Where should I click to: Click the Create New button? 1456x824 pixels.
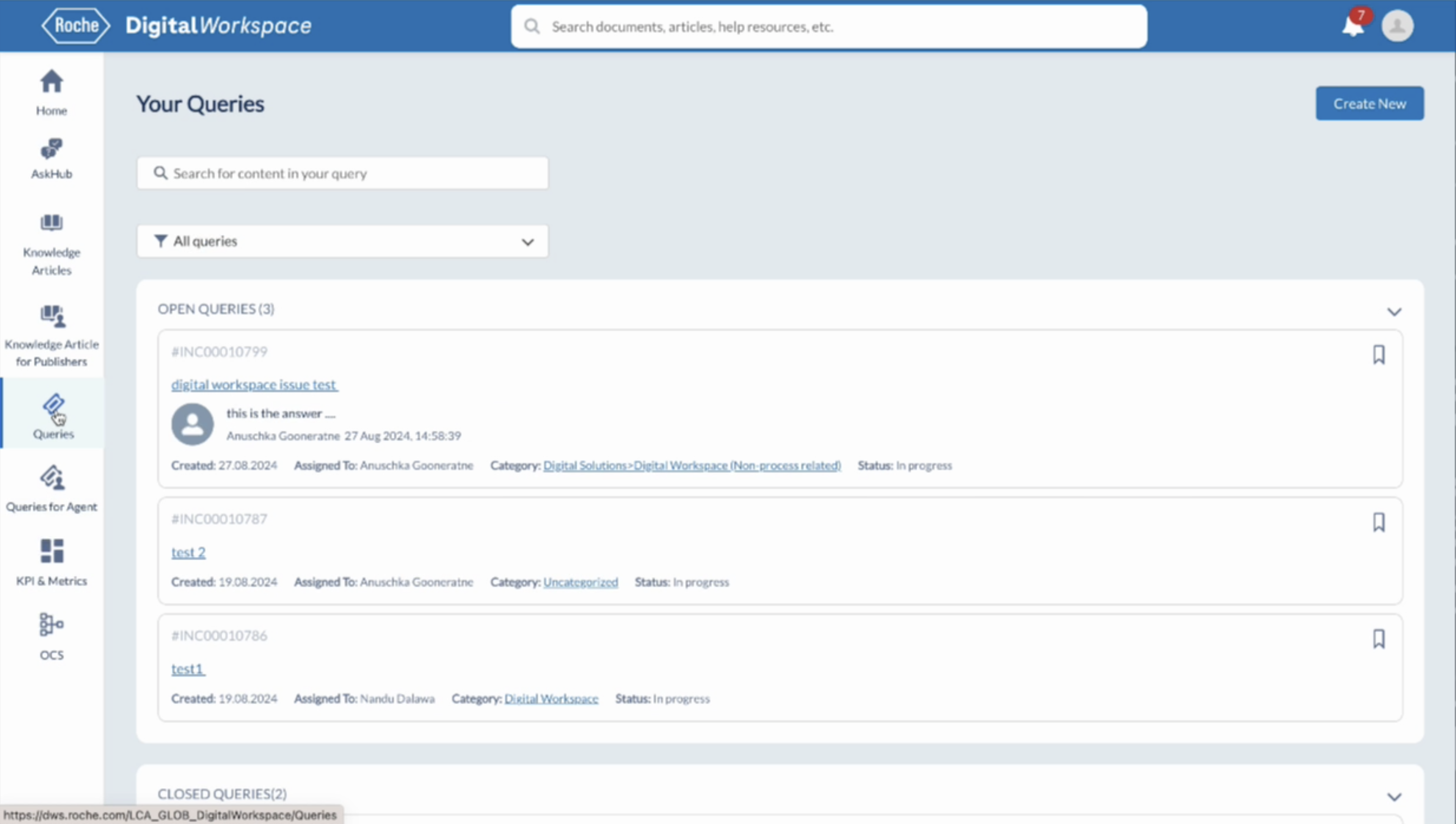1369,104
